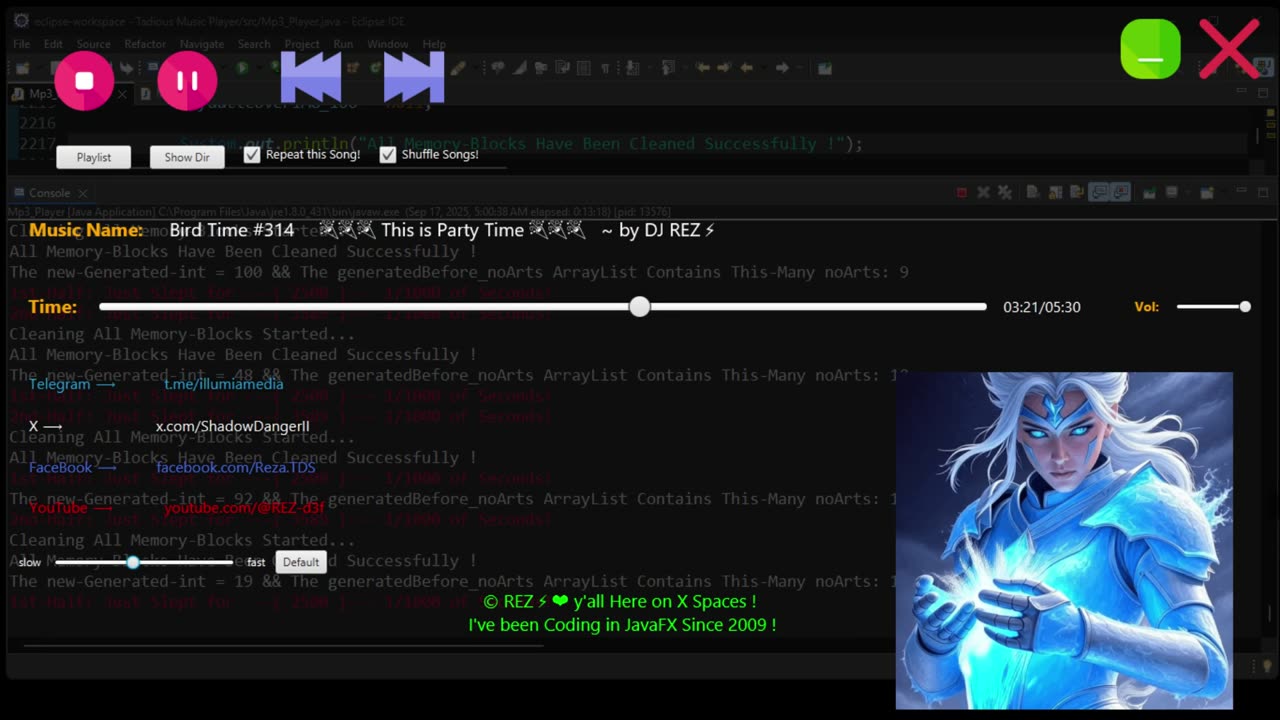Open the x.com/ShadowDangerII link
This screenshot has height=720, width=1280.
[233, 426]
